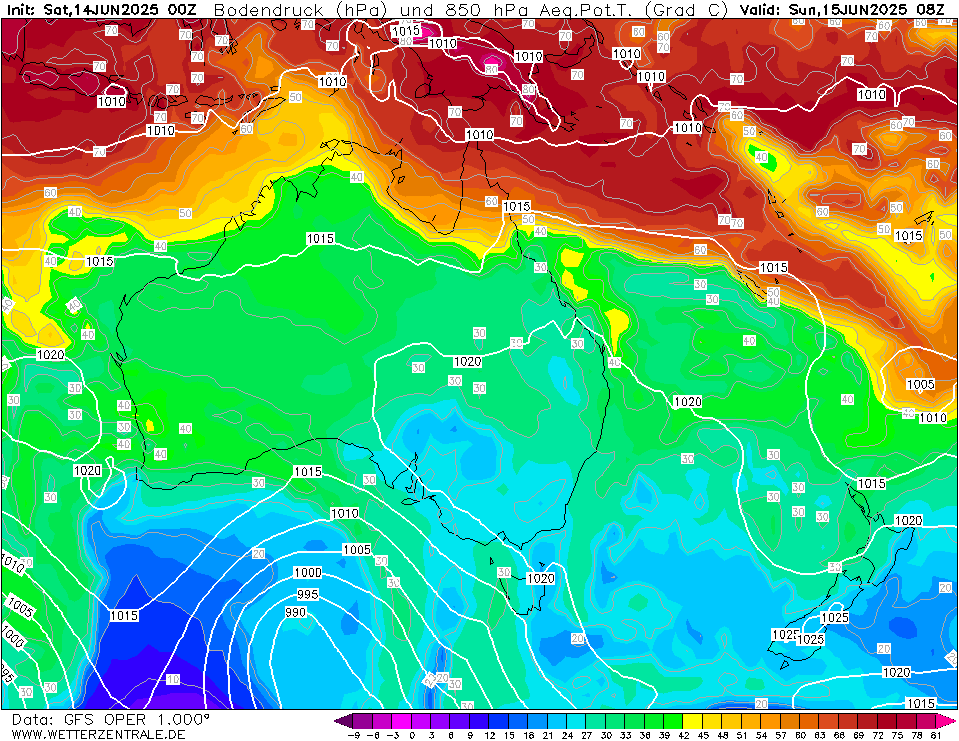Viewport: 959px width, 741px height.
Task: Pick the dark red swatch between 72 and 75
Action: coord(887,721)
